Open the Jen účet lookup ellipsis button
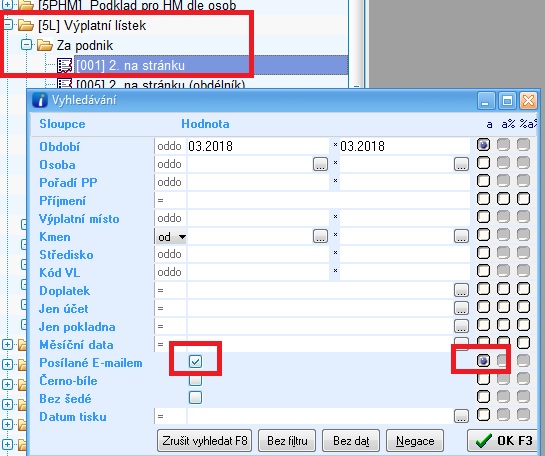Image resolution: width=545 pixels, height=456 pixels. [461, 308]
